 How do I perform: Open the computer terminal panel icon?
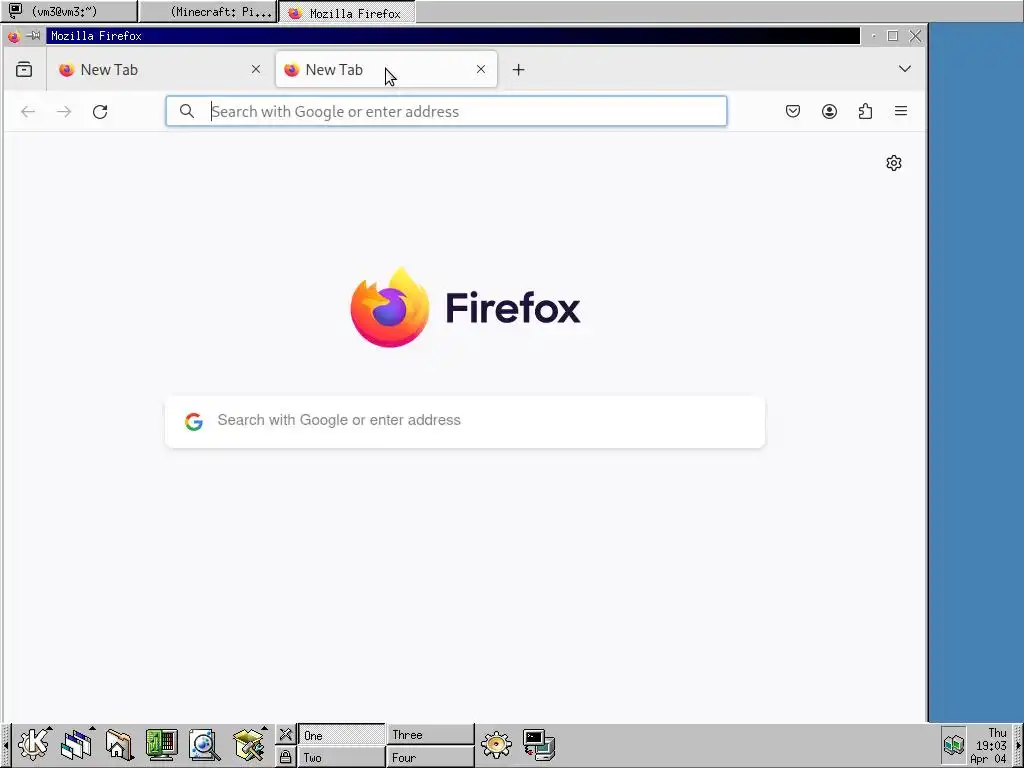pyautogui.click(x=539, y=745)
